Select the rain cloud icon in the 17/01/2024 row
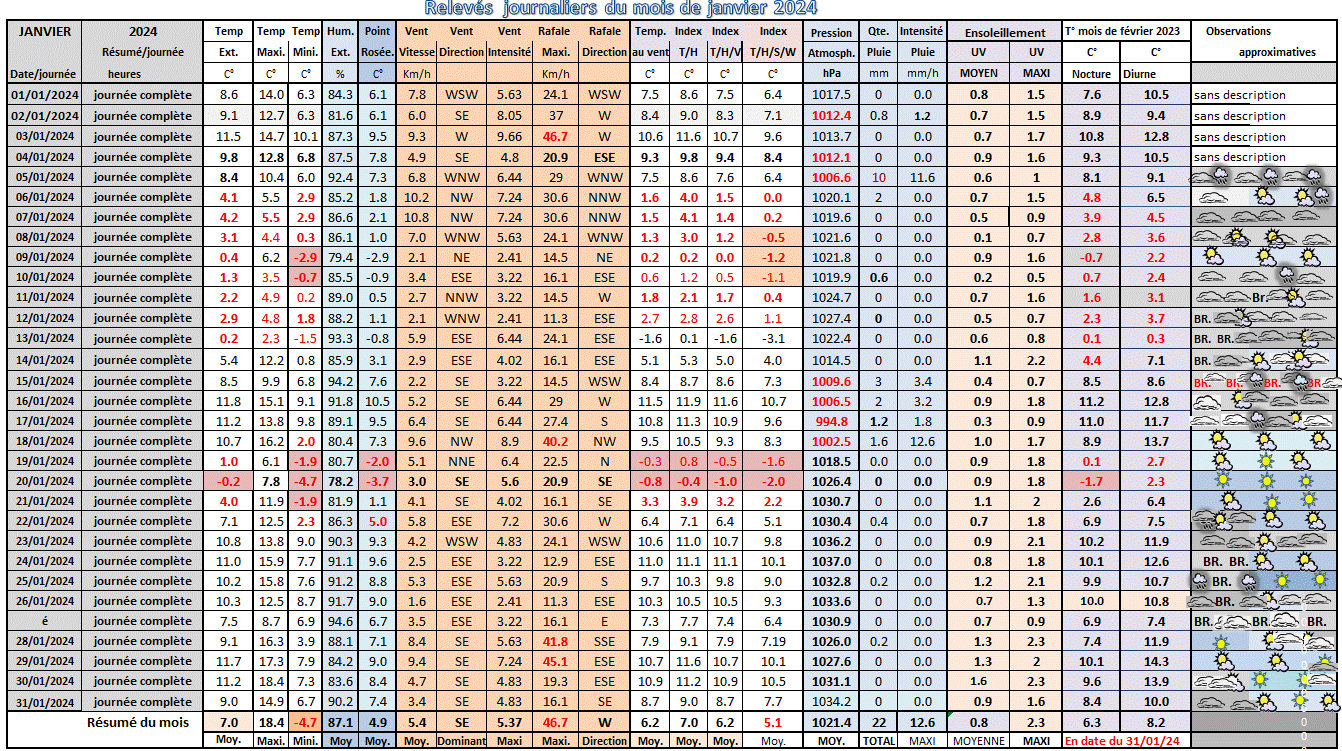 [x=1256, y=420]
